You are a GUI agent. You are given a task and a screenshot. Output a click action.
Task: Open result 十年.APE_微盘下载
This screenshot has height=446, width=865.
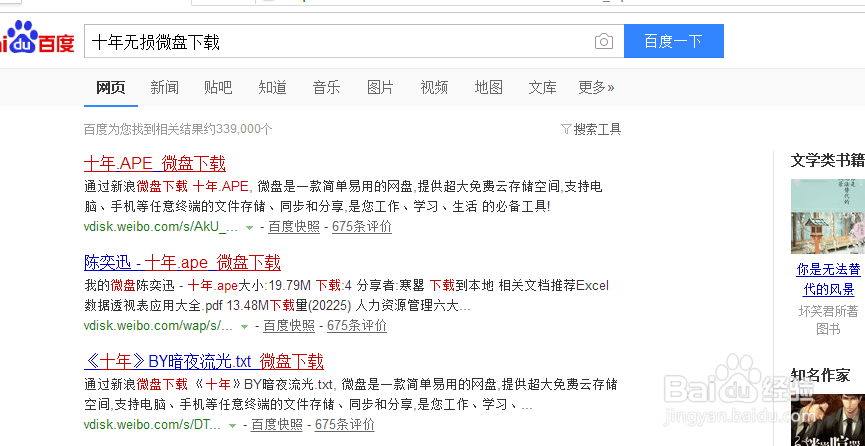154,163
